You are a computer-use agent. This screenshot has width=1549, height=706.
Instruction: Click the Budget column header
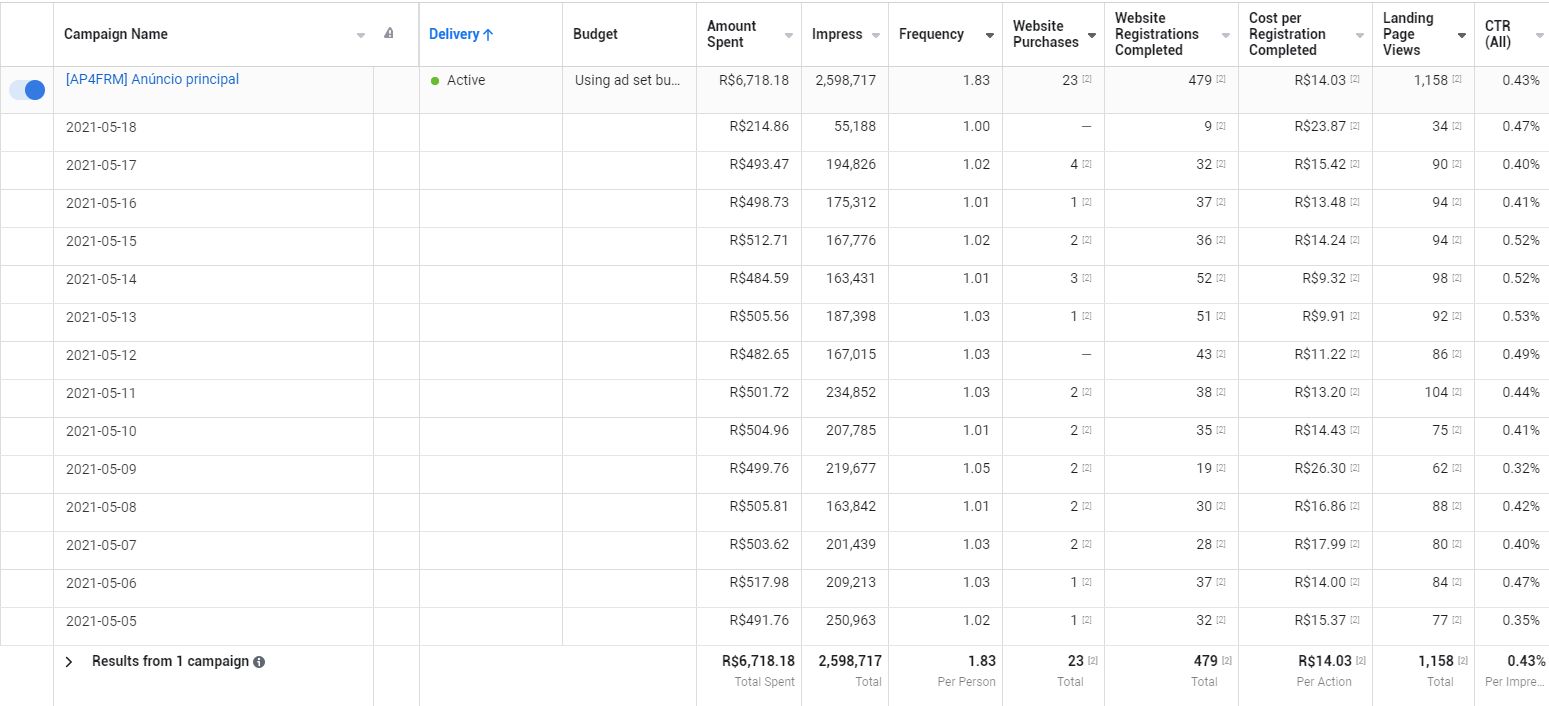595,34
